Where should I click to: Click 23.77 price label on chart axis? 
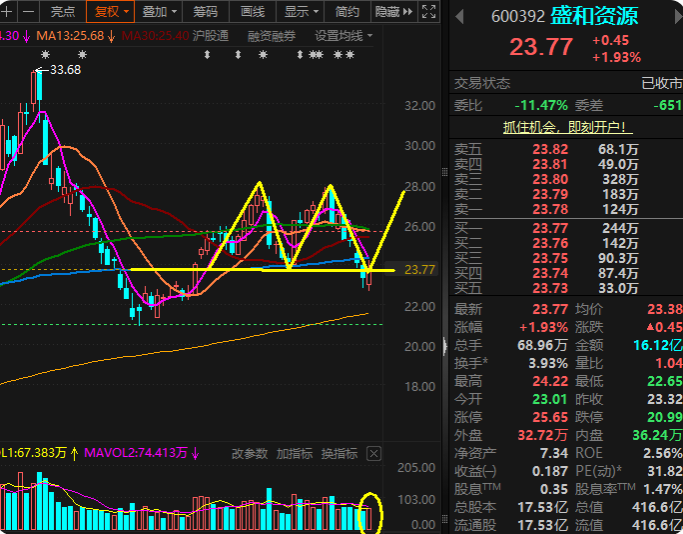click(x=419, y=270)
